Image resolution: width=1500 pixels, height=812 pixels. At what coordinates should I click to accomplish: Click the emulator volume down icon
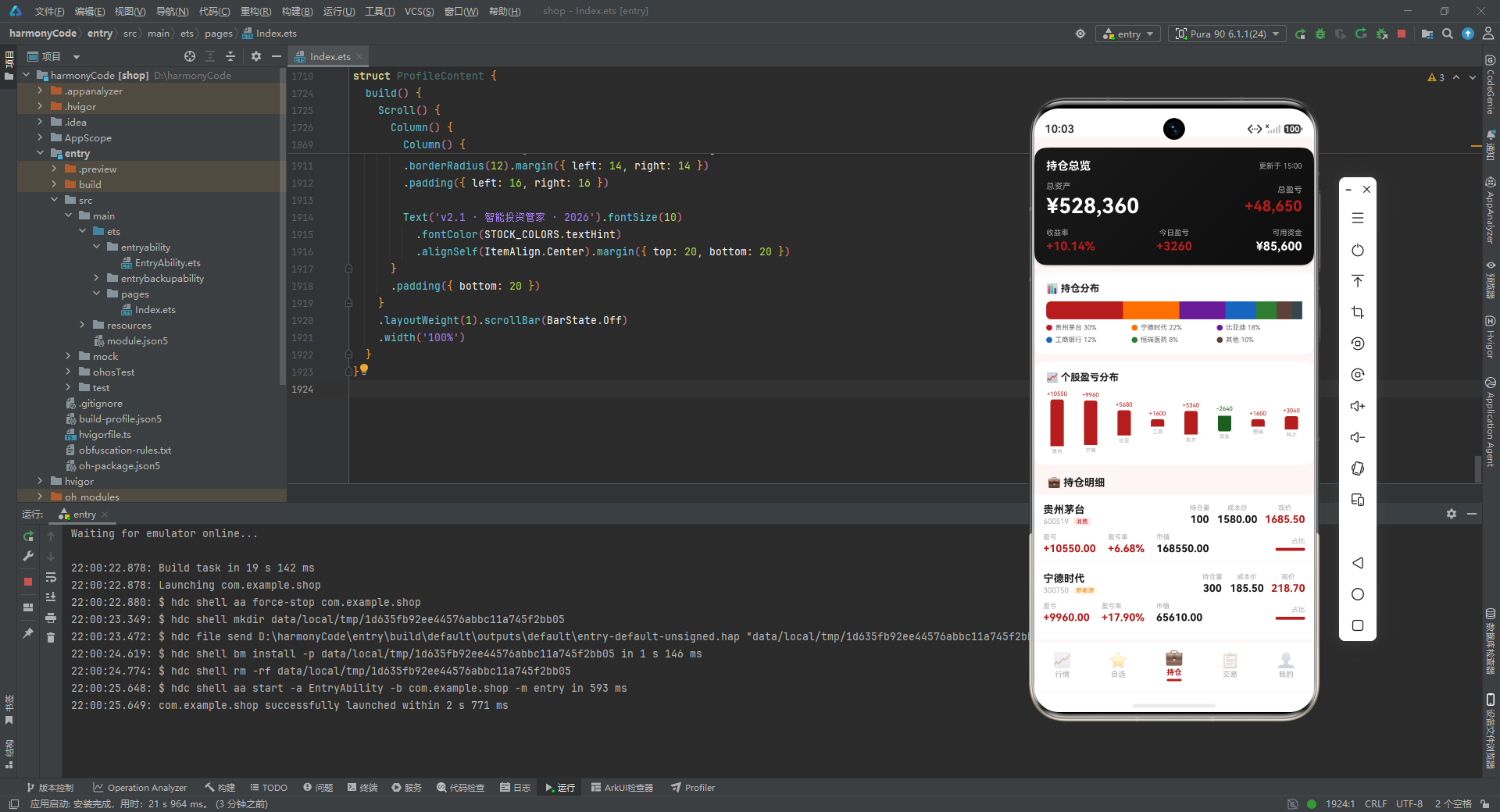(1358, 437)
